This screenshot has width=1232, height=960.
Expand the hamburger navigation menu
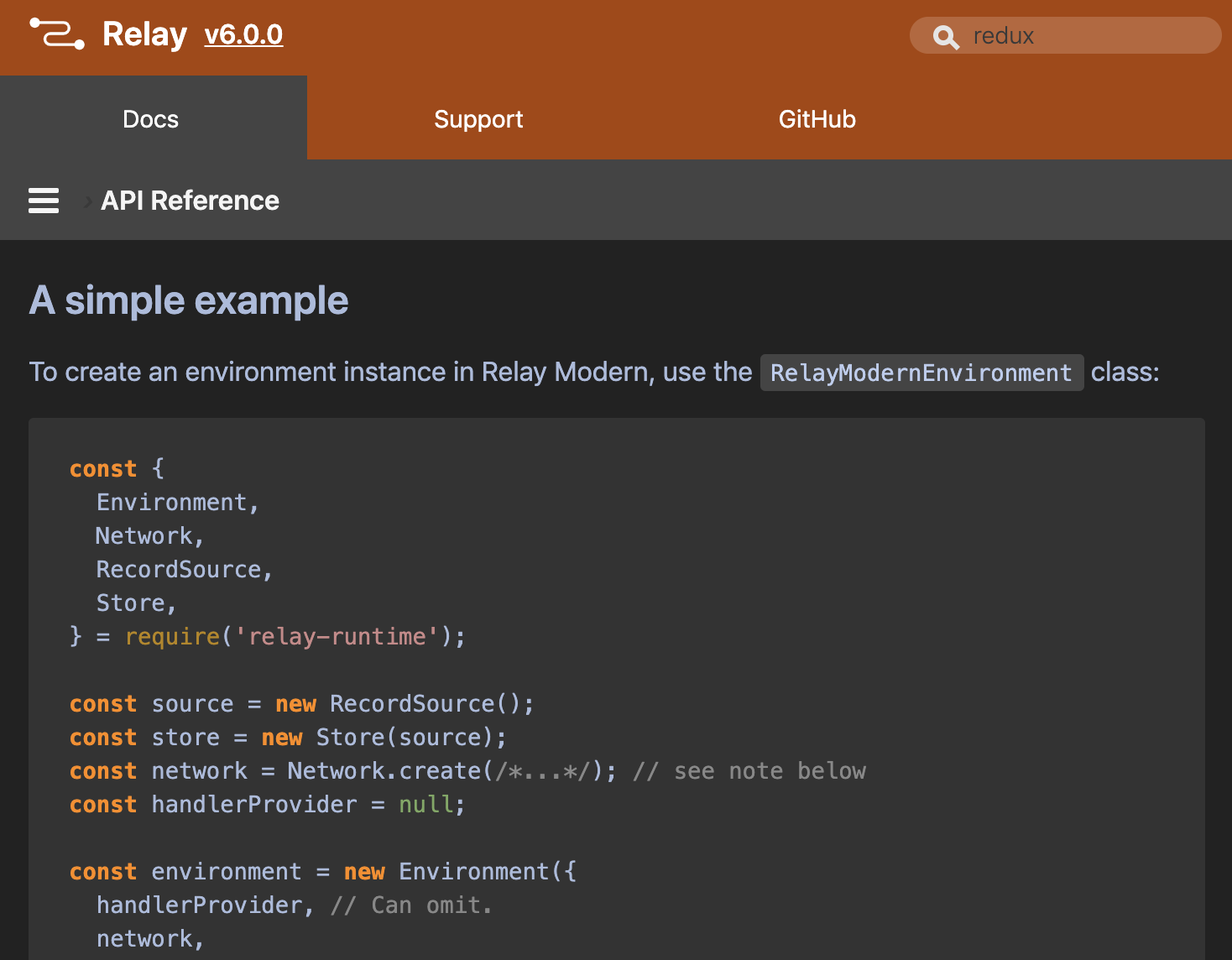44,201
